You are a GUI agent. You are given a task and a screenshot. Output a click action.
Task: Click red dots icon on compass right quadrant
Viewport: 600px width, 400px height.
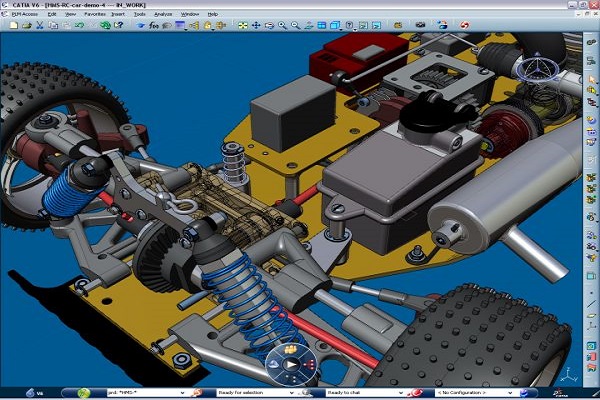[311, 364]
